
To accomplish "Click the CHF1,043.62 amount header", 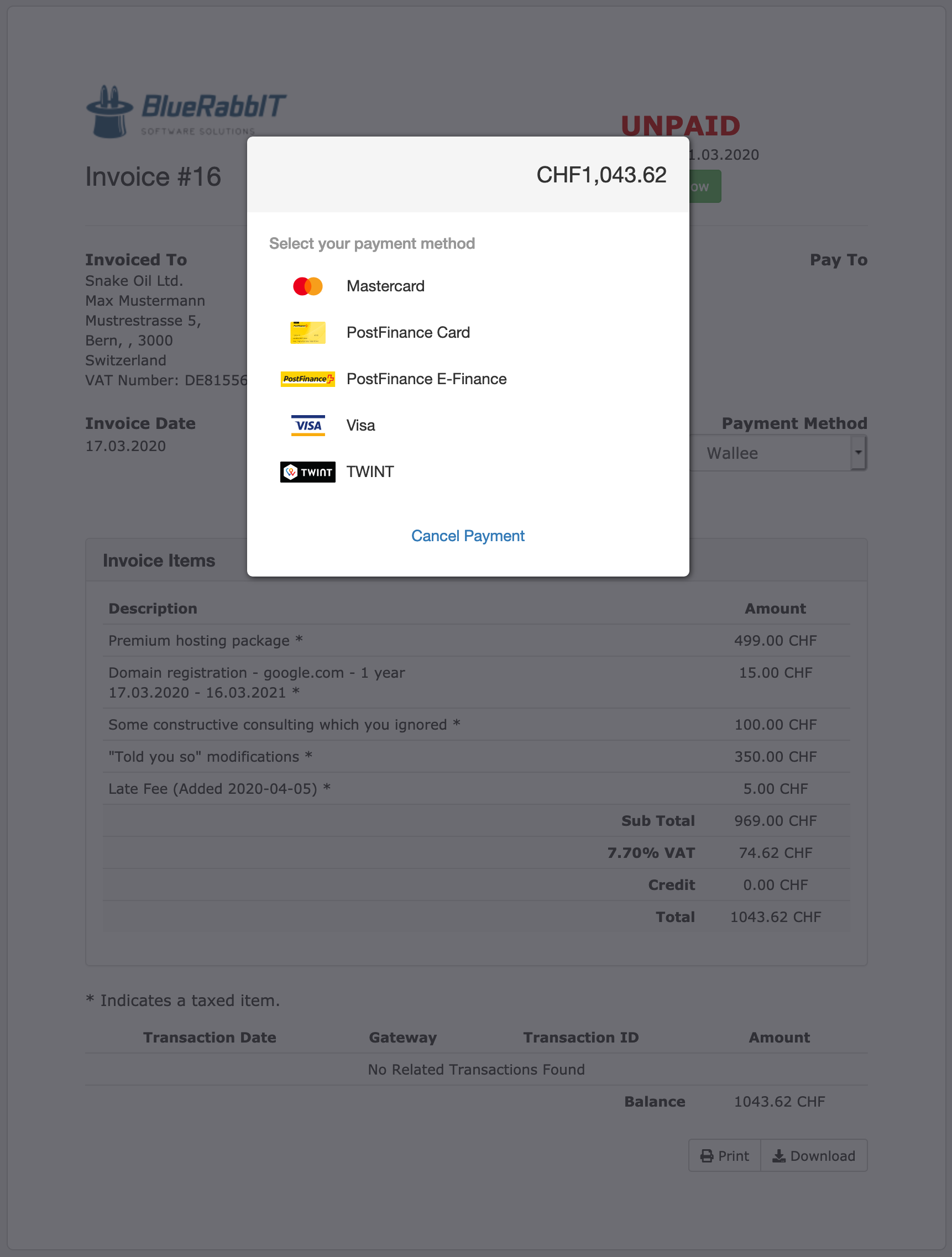I will tap(601, 175).
